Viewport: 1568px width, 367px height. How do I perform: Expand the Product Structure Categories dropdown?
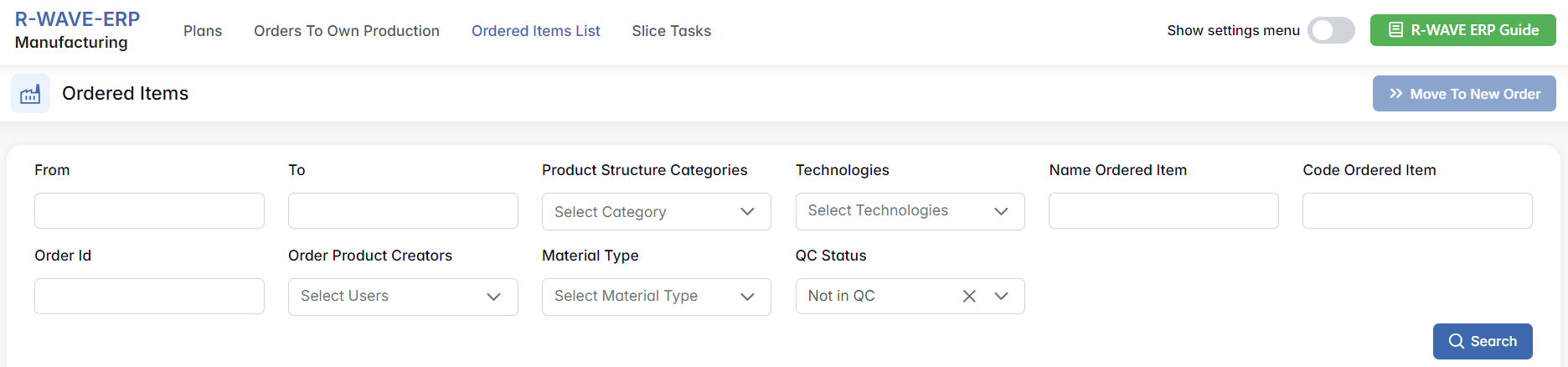[x=656, y=212]
